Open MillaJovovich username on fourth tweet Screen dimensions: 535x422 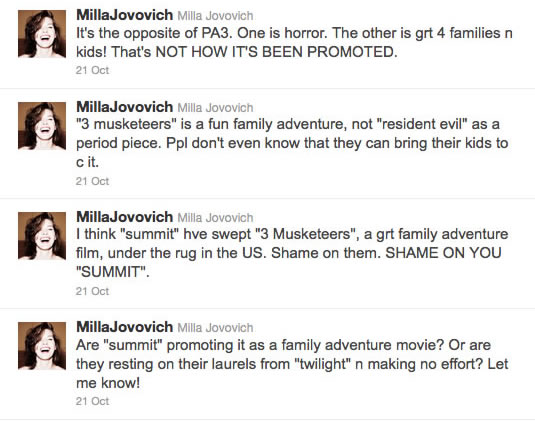tap(124, 327)
